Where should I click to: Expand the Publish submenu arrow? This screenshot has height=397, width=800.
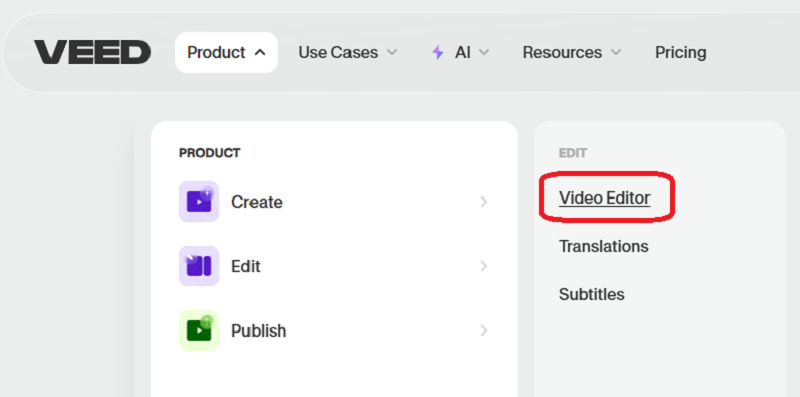pos(484,331)
